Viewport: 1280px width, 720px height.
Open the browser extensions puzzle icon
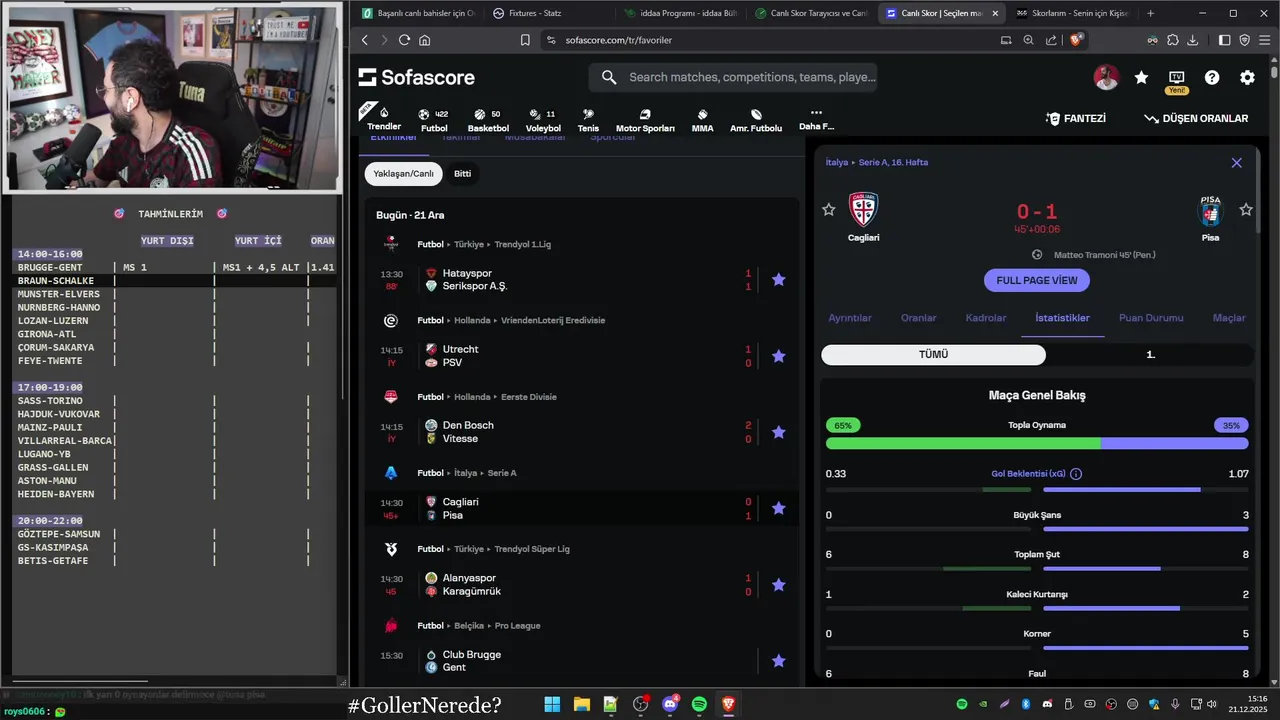coord(1172,40)
